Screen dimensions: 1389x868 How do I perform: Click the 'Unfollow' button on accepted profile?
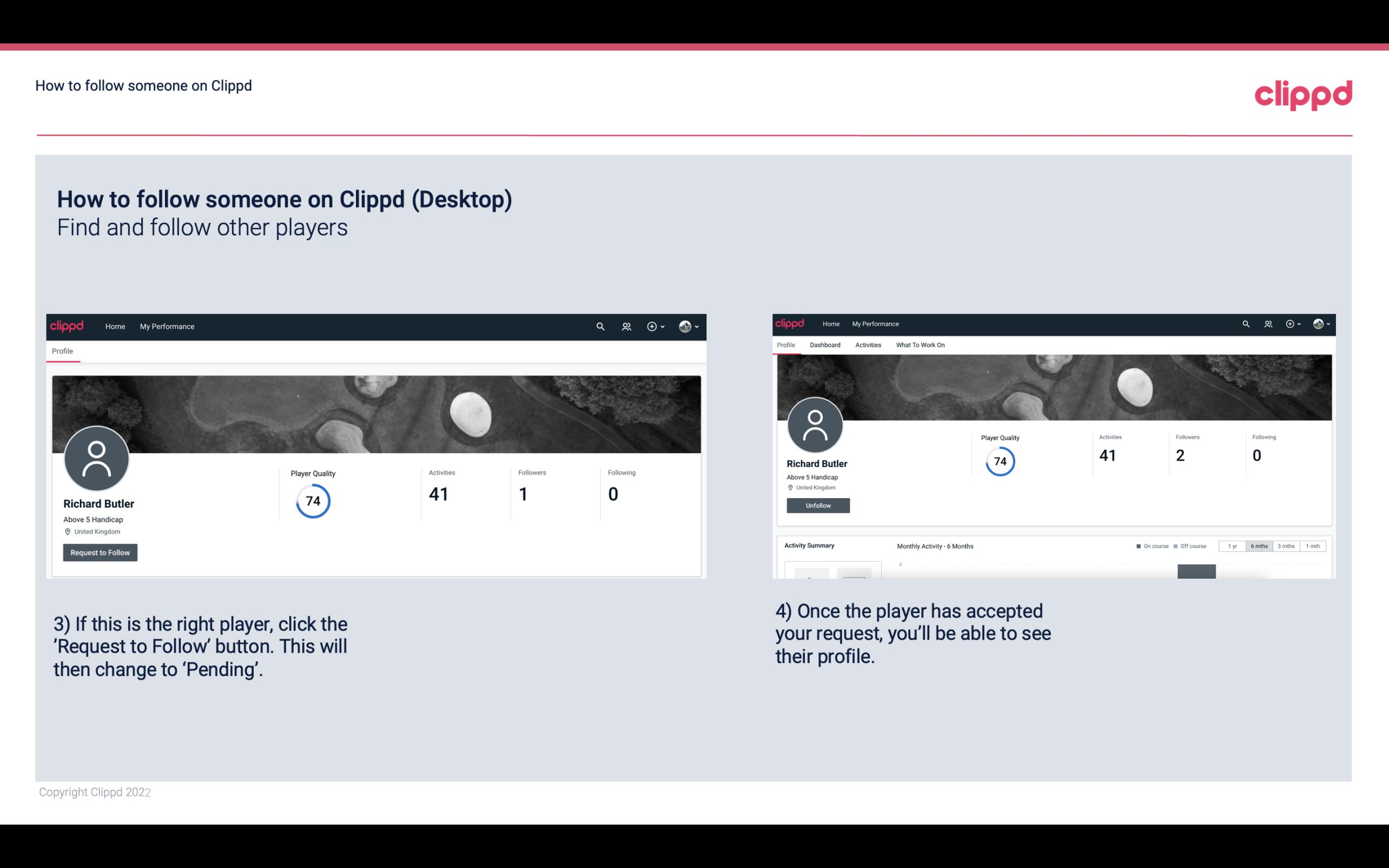pos(817,505)
